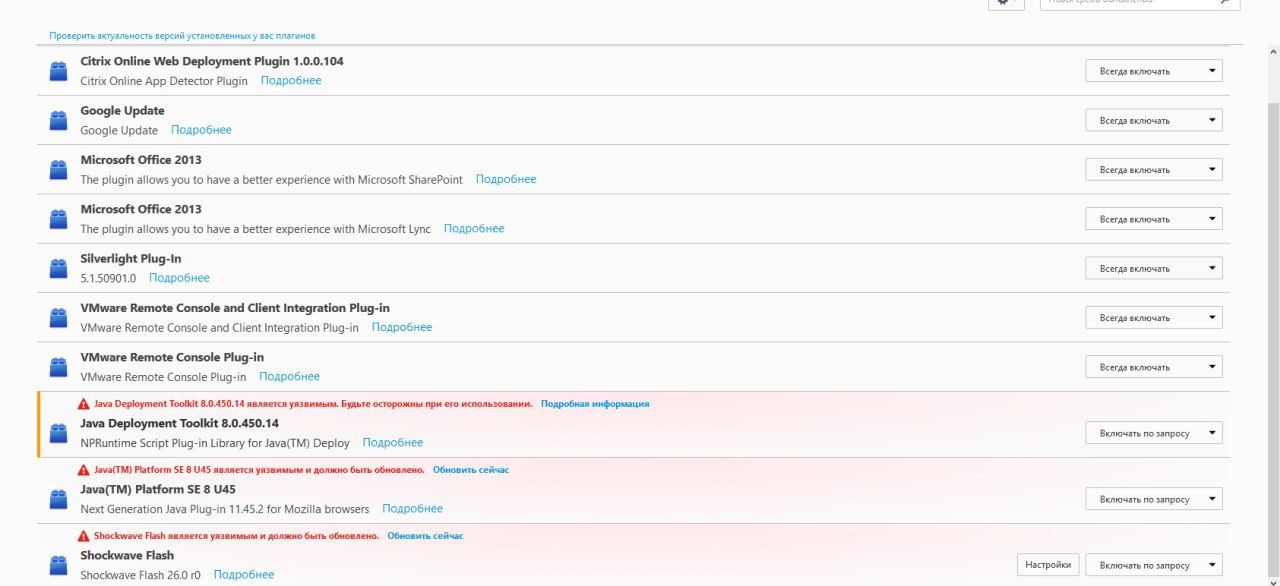Click the red 'Shockwave Flash является уязвимым' warning text
Viewport: 1280px width, 586px height.
(x=237, y=536)
